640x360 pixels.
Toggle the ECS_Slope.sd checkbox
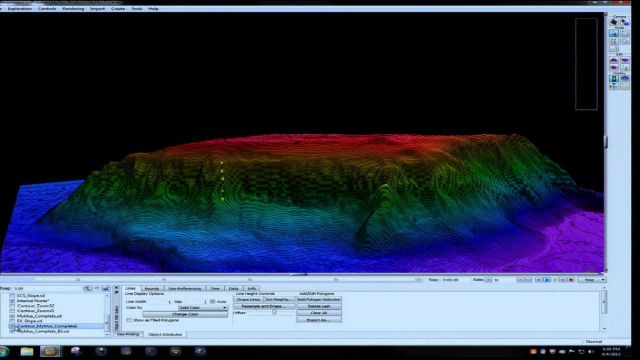click(x=12, y=296)
